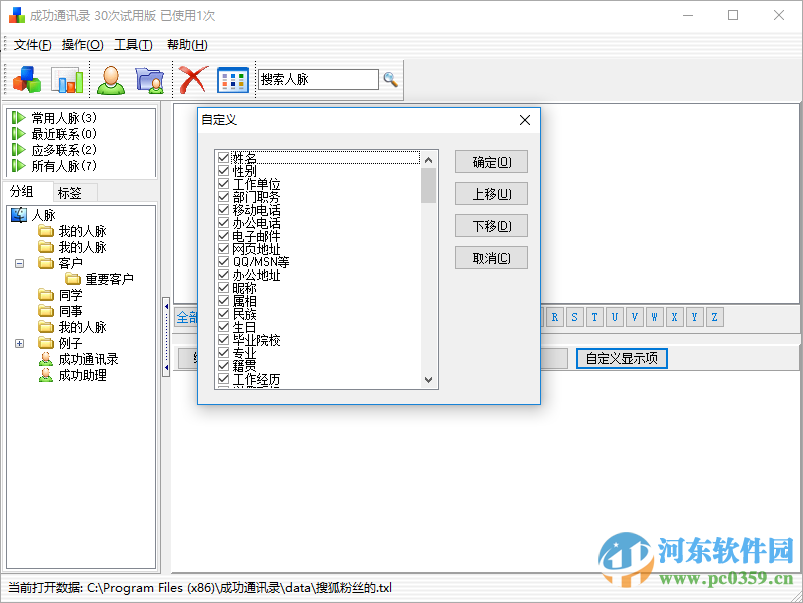Toggle the 生日 display field
Image resolution: width=803 pixels, height=603 pixels.
pyautogui.click(x=221, y=326)
